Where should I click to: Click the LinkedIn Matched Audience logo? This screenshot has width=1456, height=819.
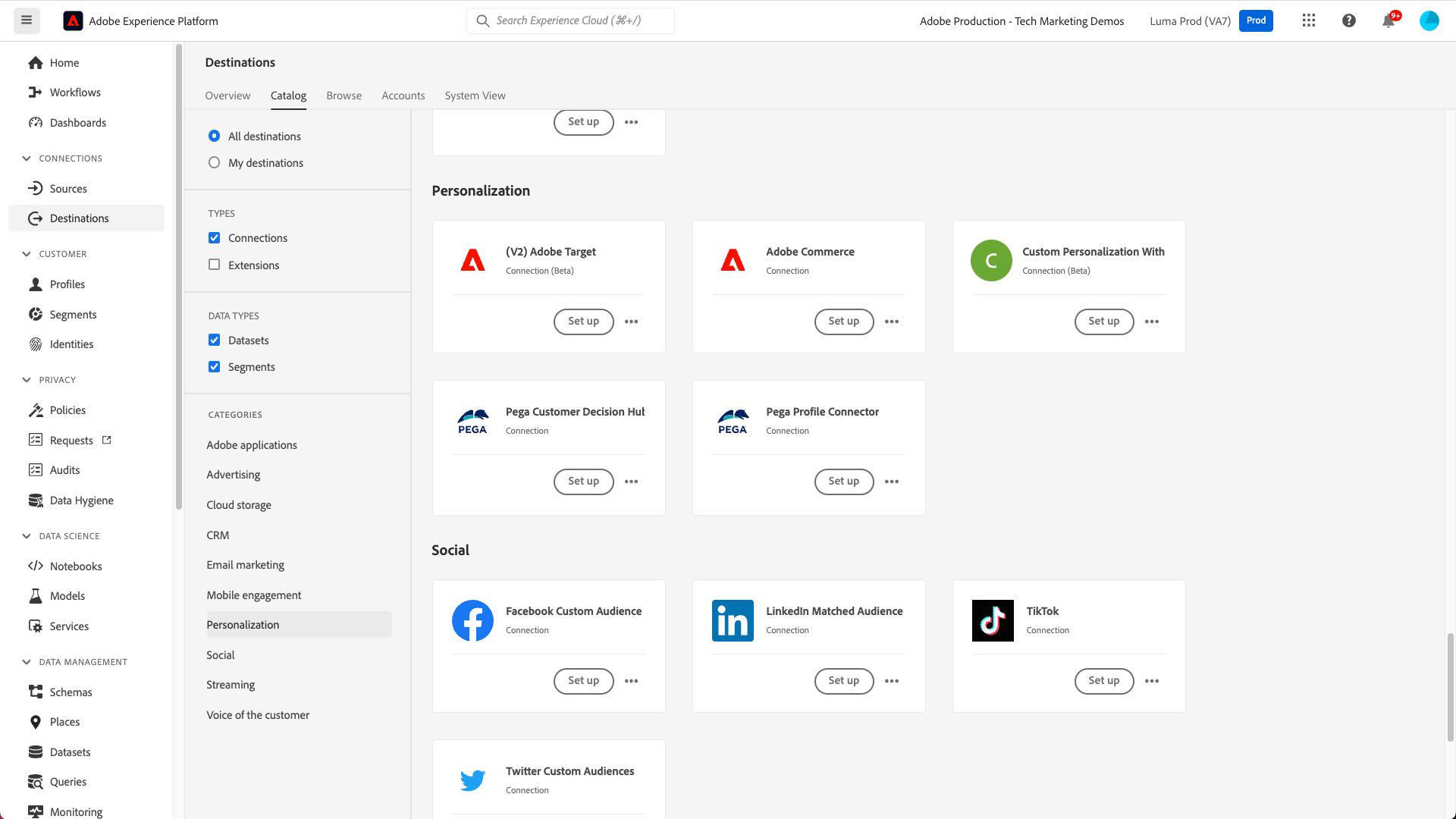point(733,620)
